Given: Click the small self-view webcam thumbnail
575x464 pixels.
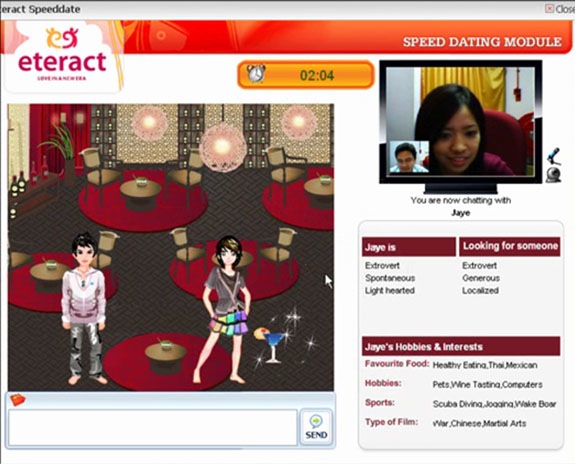Looking at the screenshot, I should [x=409, y=157].
